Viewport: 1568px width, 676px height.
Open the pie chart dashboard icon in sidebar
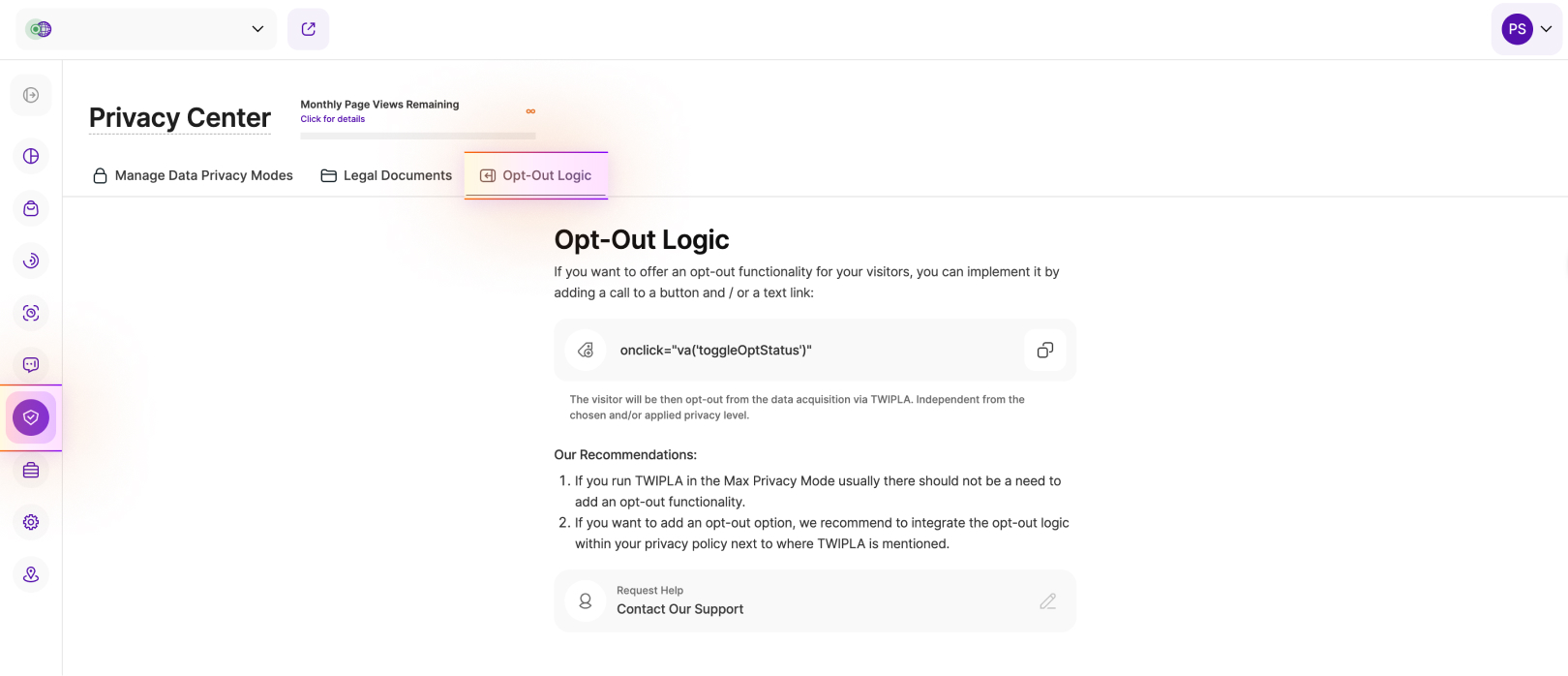click(31, 156)
